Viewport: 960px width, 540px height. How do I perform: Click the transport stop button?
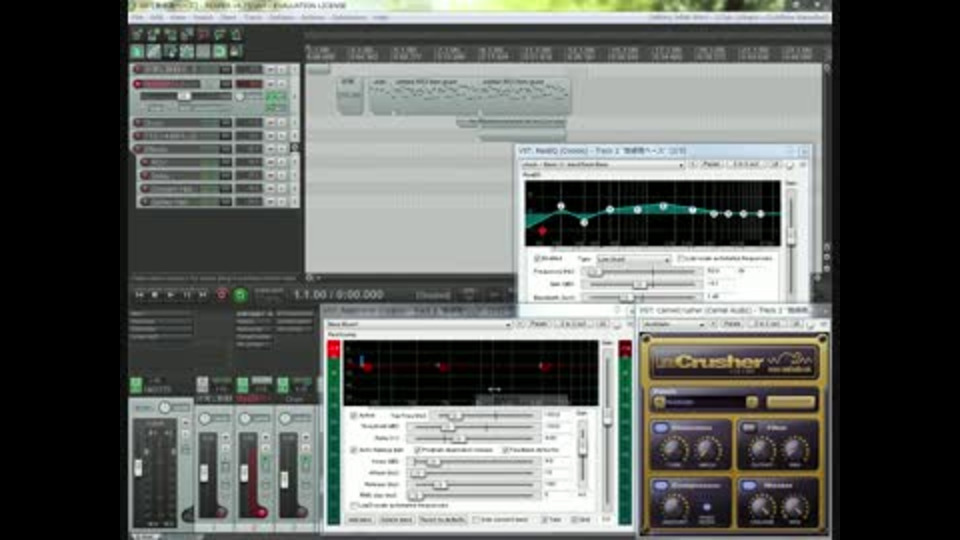point(156,294)
